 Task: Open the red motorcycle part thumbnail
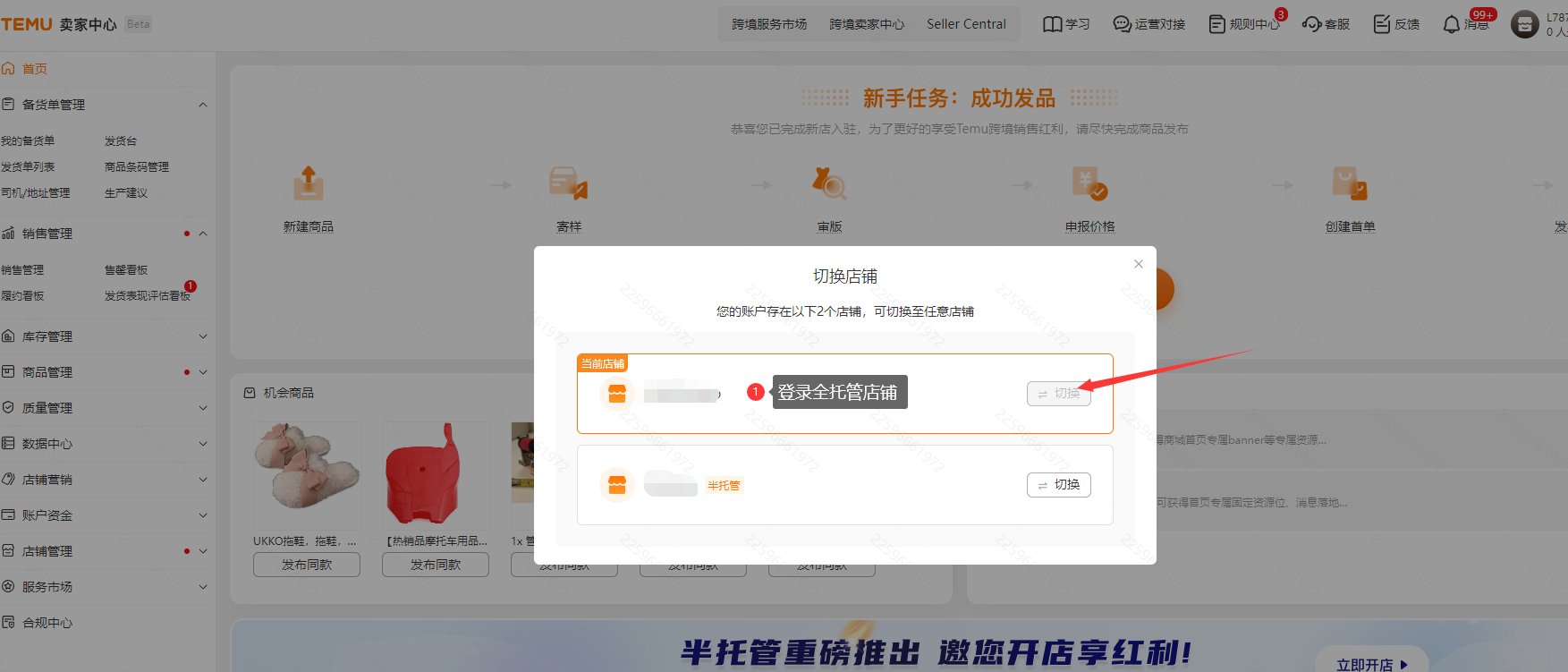(436, 474)
